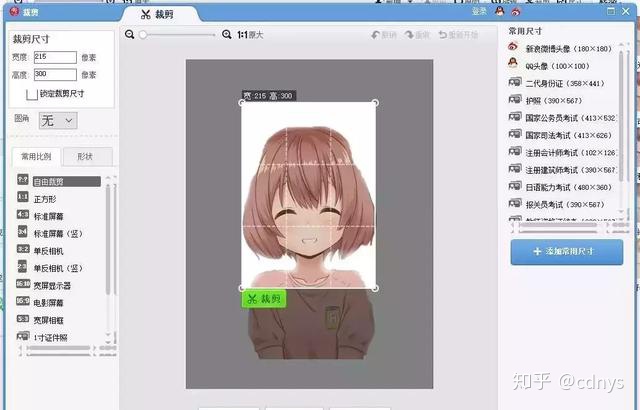640x410 pixels.
Task: Click the QQ penguin icon in title bar
Action: 500,11
